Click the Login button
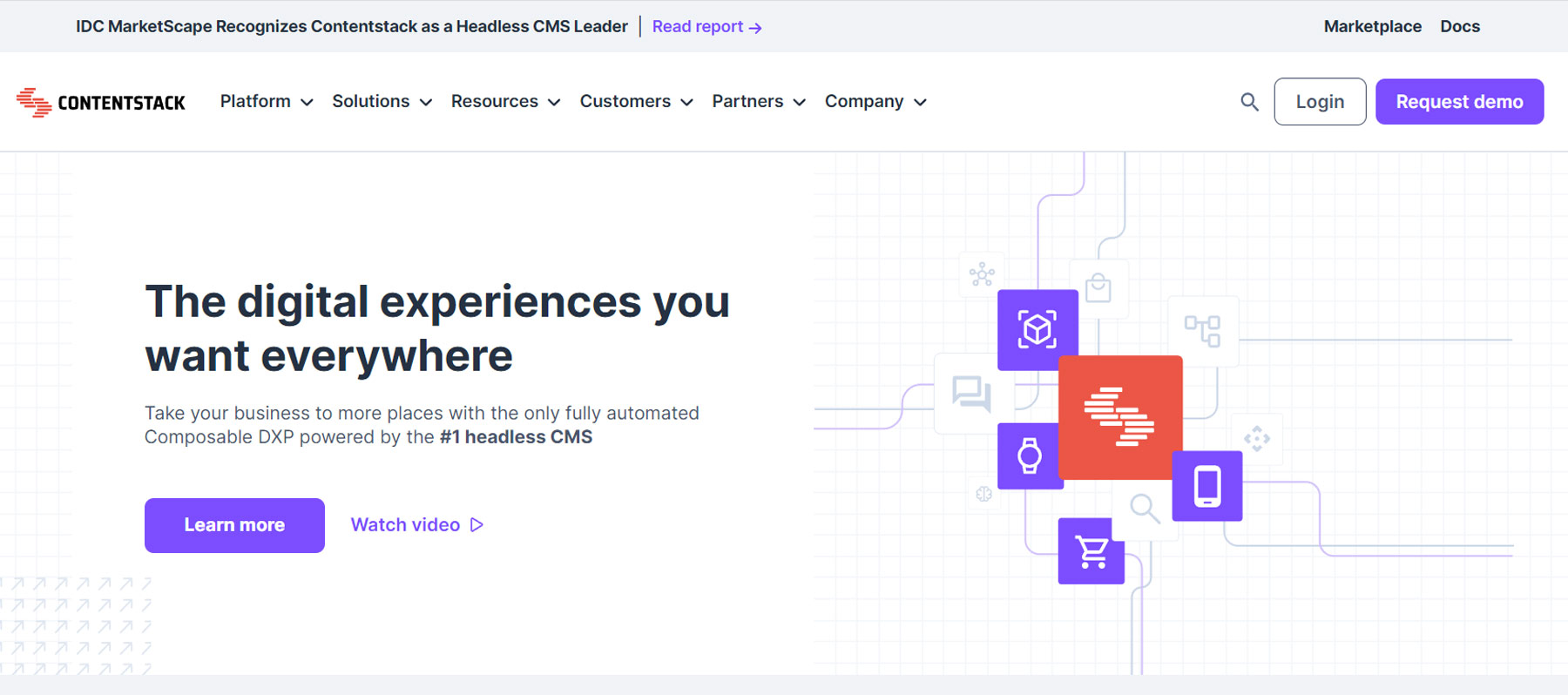The image size is (1568, 695). tap(1320, 102)
